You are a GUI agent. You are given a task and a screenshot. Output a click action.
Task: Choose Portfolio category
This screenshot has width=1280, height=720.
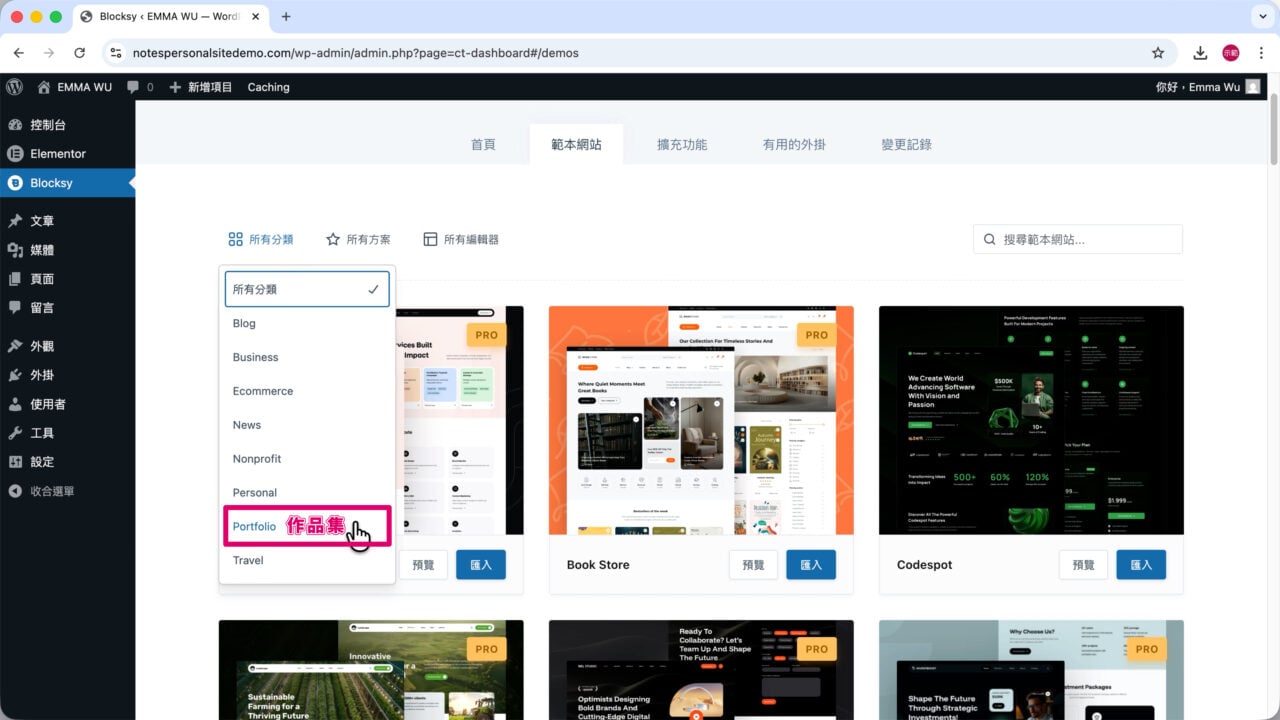307,526
